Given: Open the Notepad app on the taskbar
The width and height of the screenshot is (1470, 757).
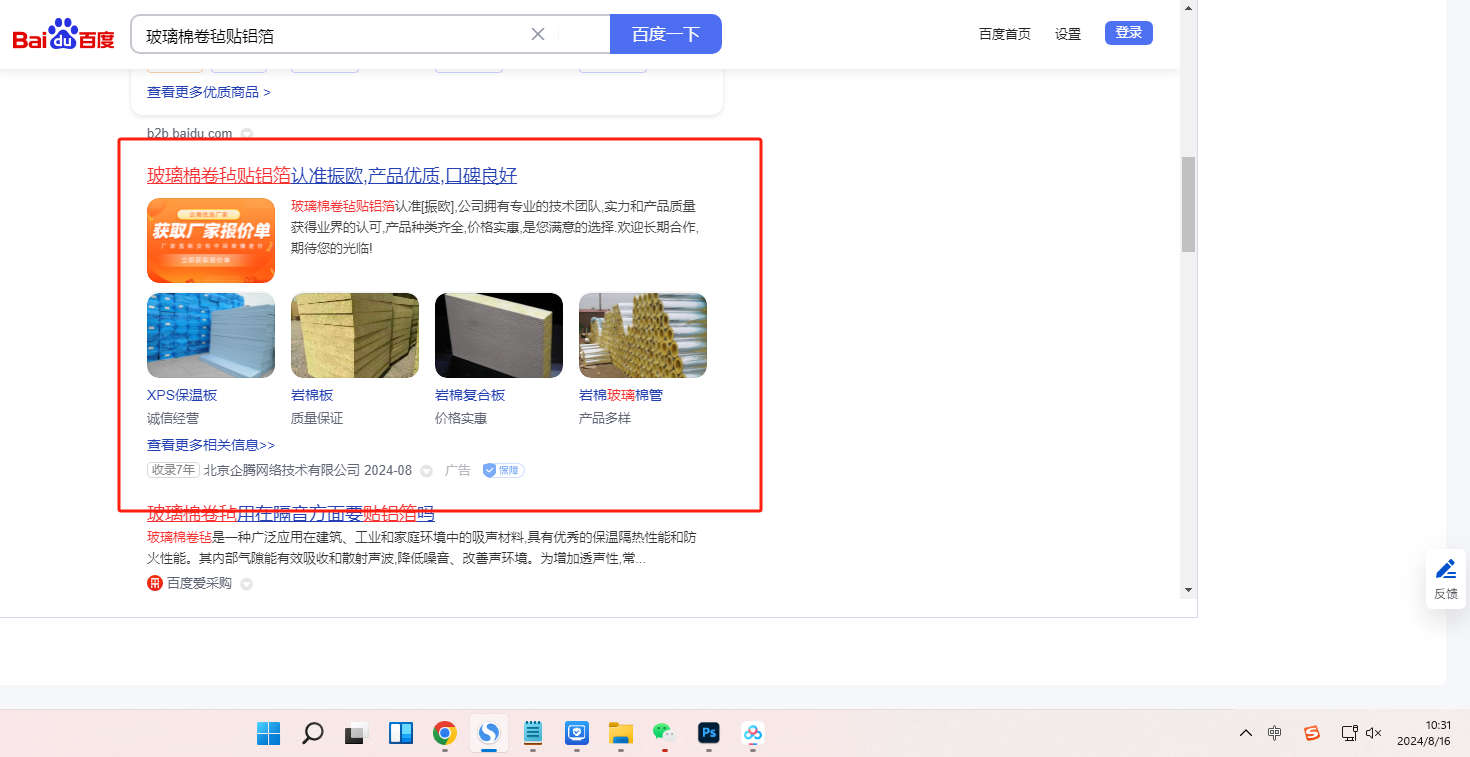Looking at the screenshot, I should [533, 733].
